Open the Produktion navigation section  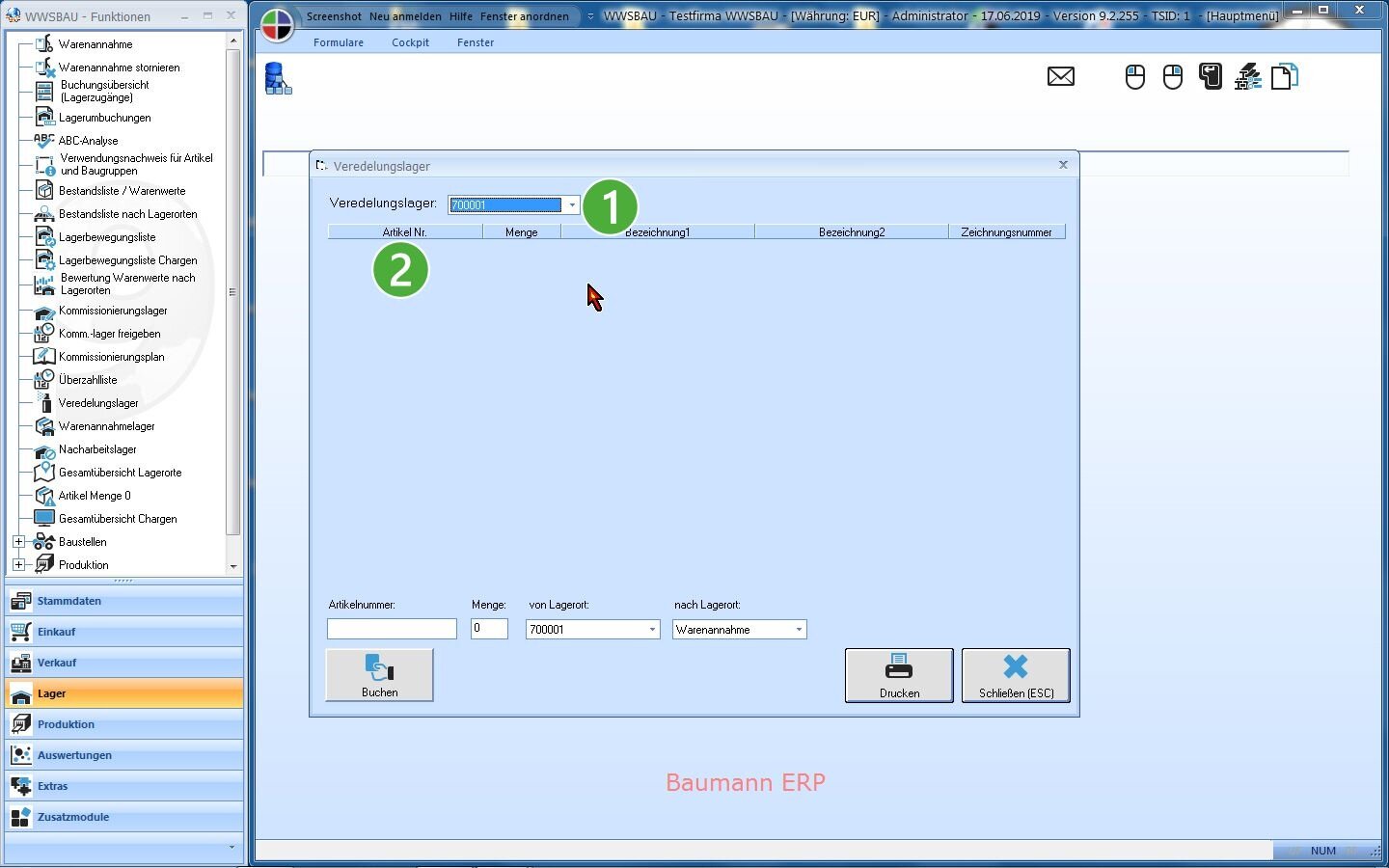click(x=123, y=724)
